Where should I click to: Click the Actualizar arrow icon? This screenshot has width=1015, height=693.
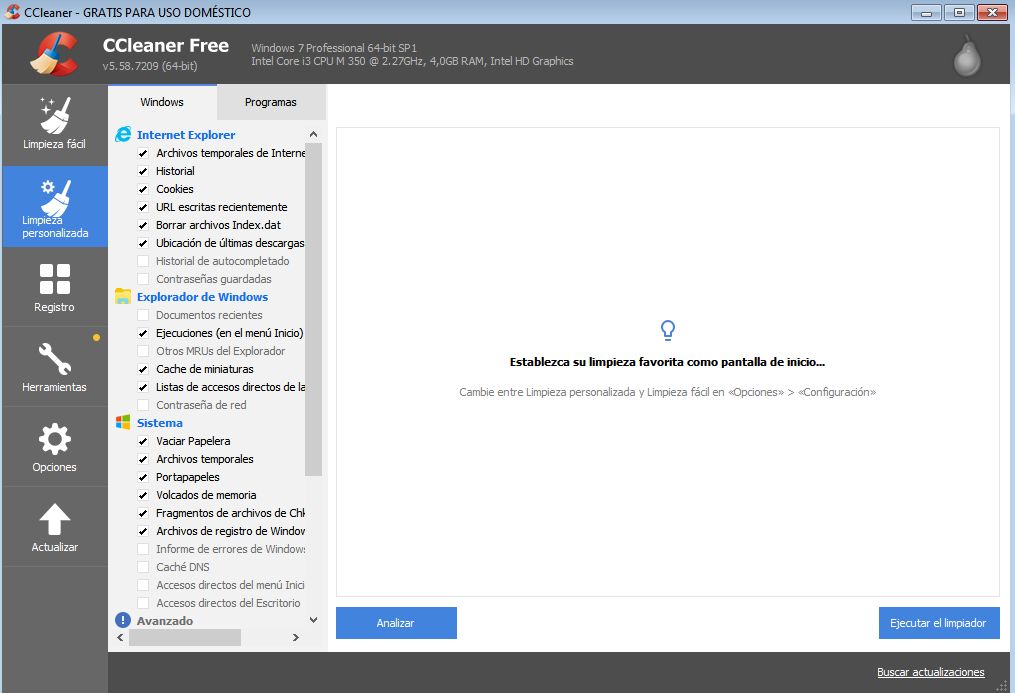[x=55, y=519]
